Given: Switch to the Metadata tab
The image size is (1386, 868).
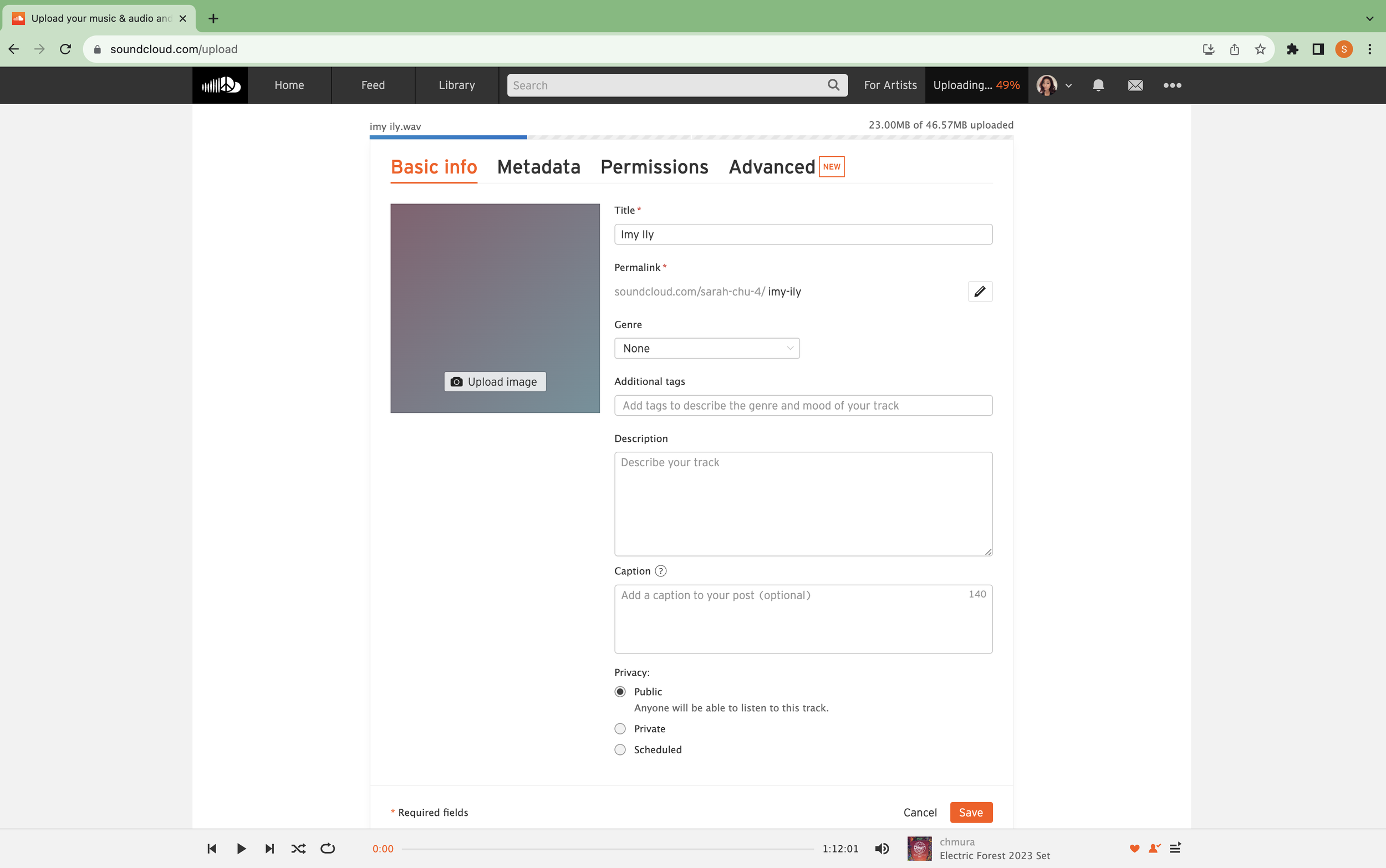Looking at the screenshot, I should tap(538, 167).
